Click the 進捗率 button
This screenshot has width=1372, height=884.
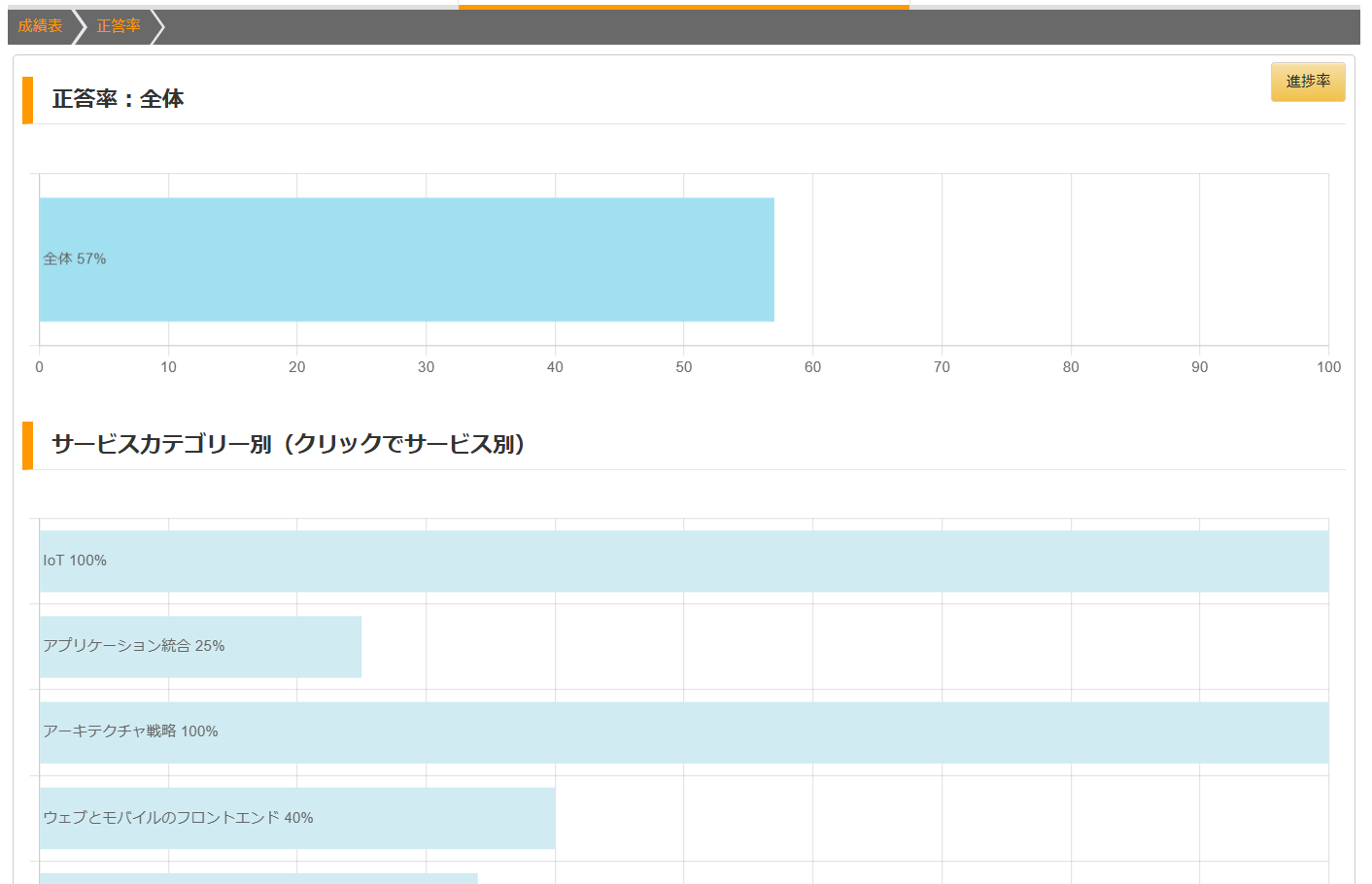[1308, 82]
